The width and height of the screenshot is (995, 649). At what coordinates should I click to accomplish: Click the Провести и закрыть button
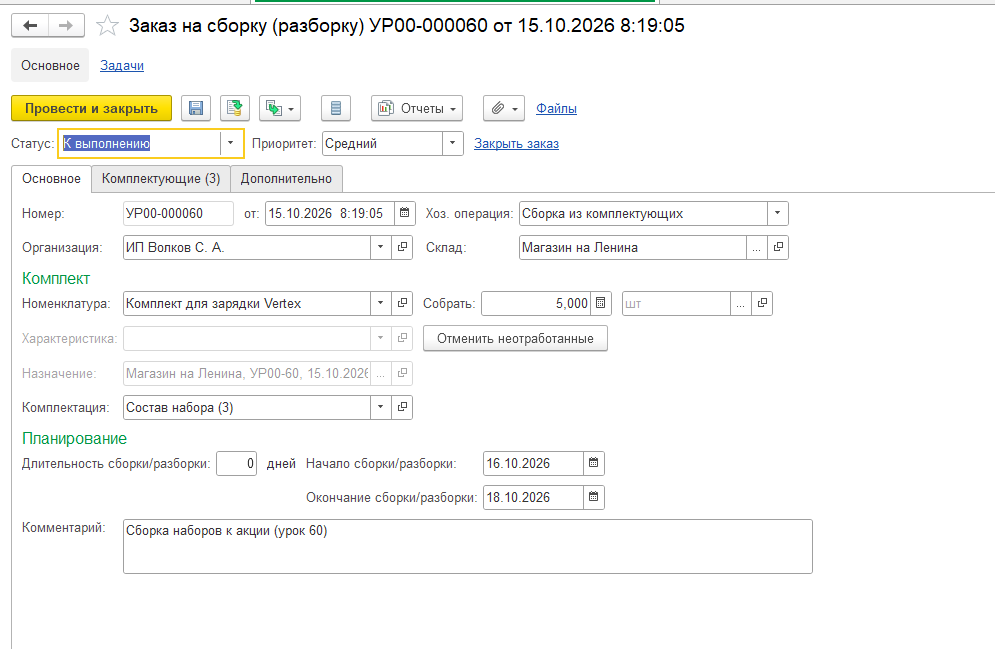pyautogui.click(x=91, y=108)
